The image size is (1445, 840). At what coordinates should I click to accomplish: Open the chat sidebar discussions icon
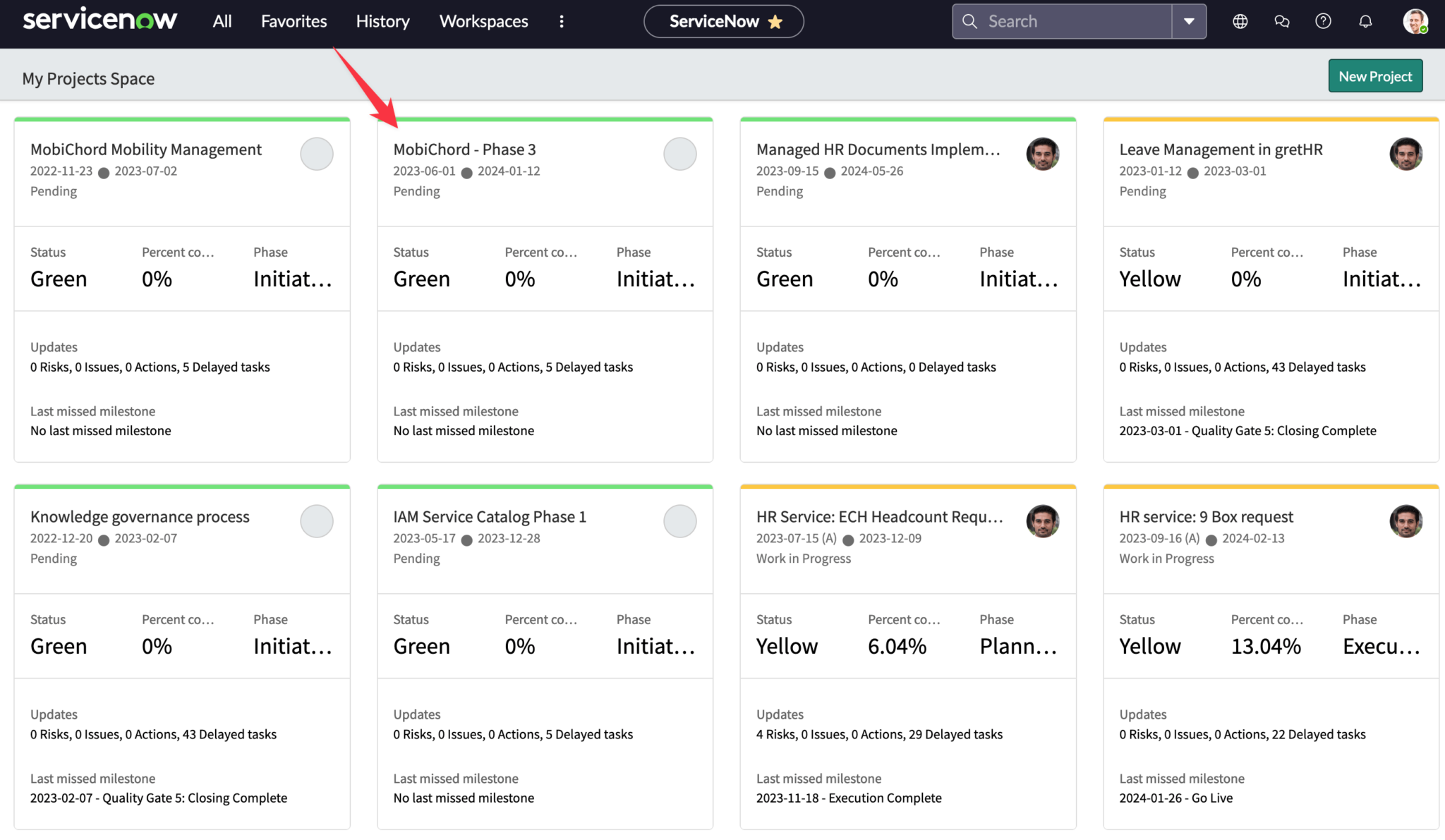click(1281, 21)
